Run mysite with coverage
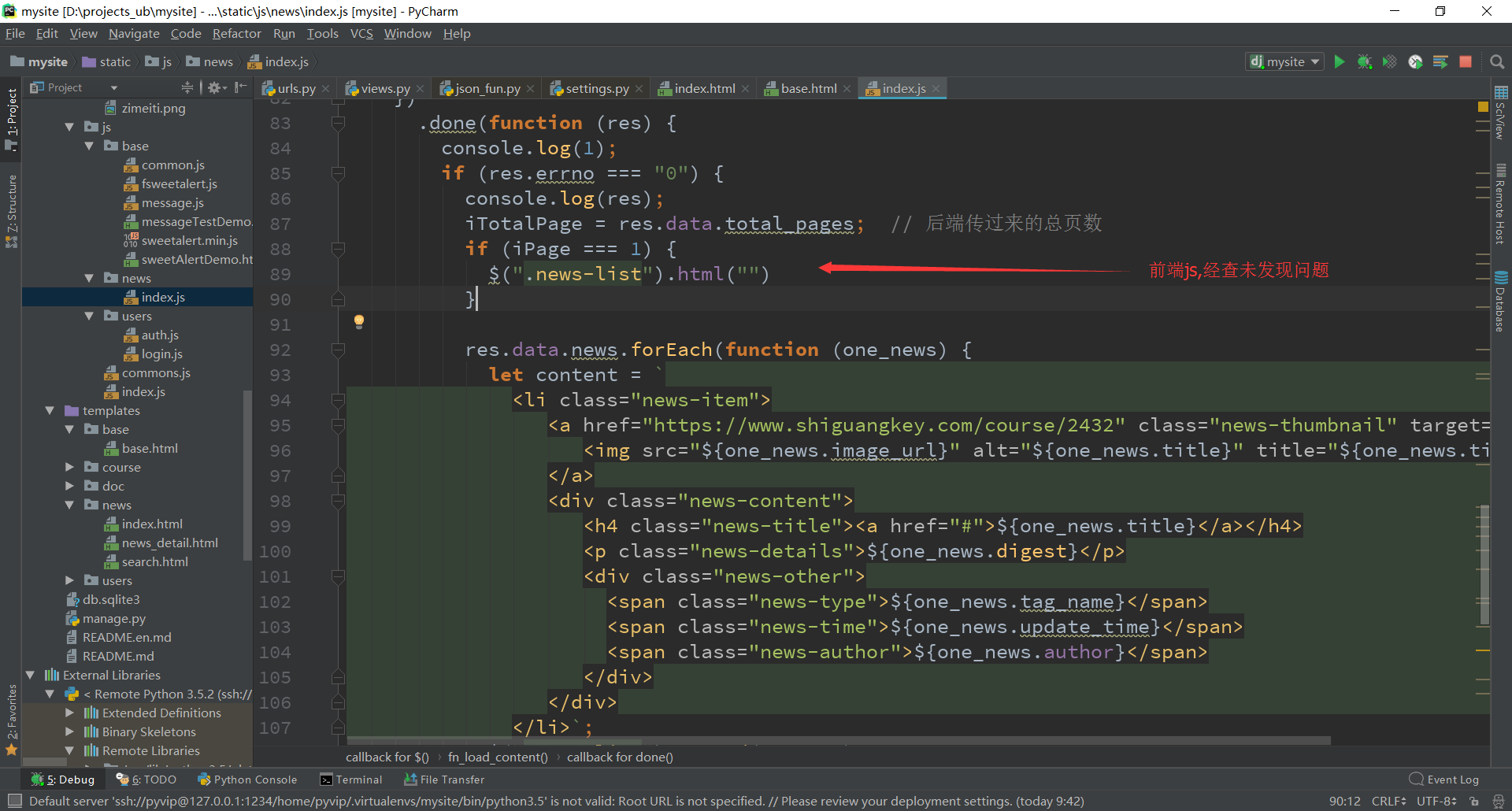The height and width of the screenshot is (811, 1512). tap(1390, 61)
